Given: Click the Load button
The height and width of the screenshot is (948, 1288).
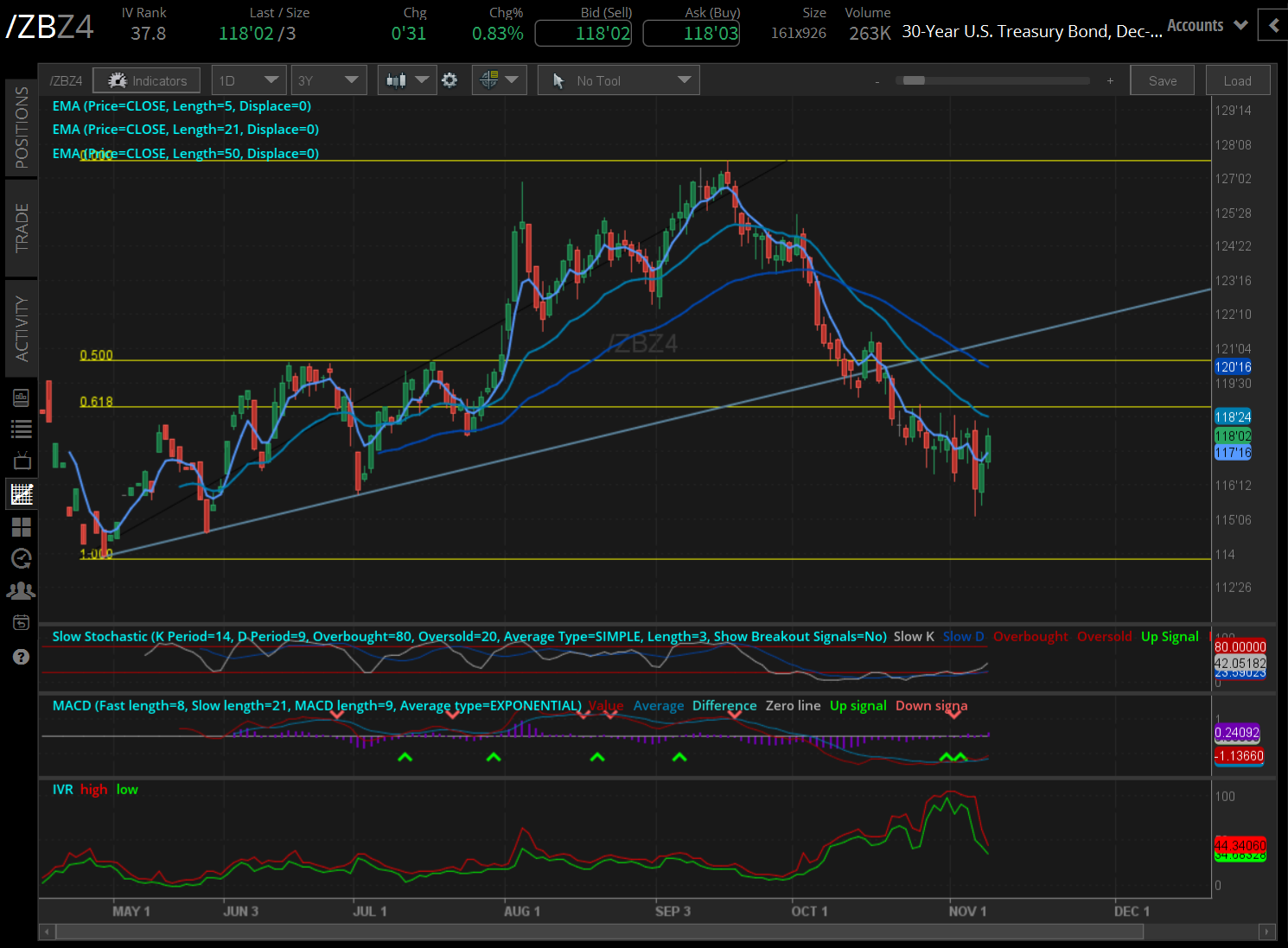Looking at the screenshot, I should tap(1237, 80).
